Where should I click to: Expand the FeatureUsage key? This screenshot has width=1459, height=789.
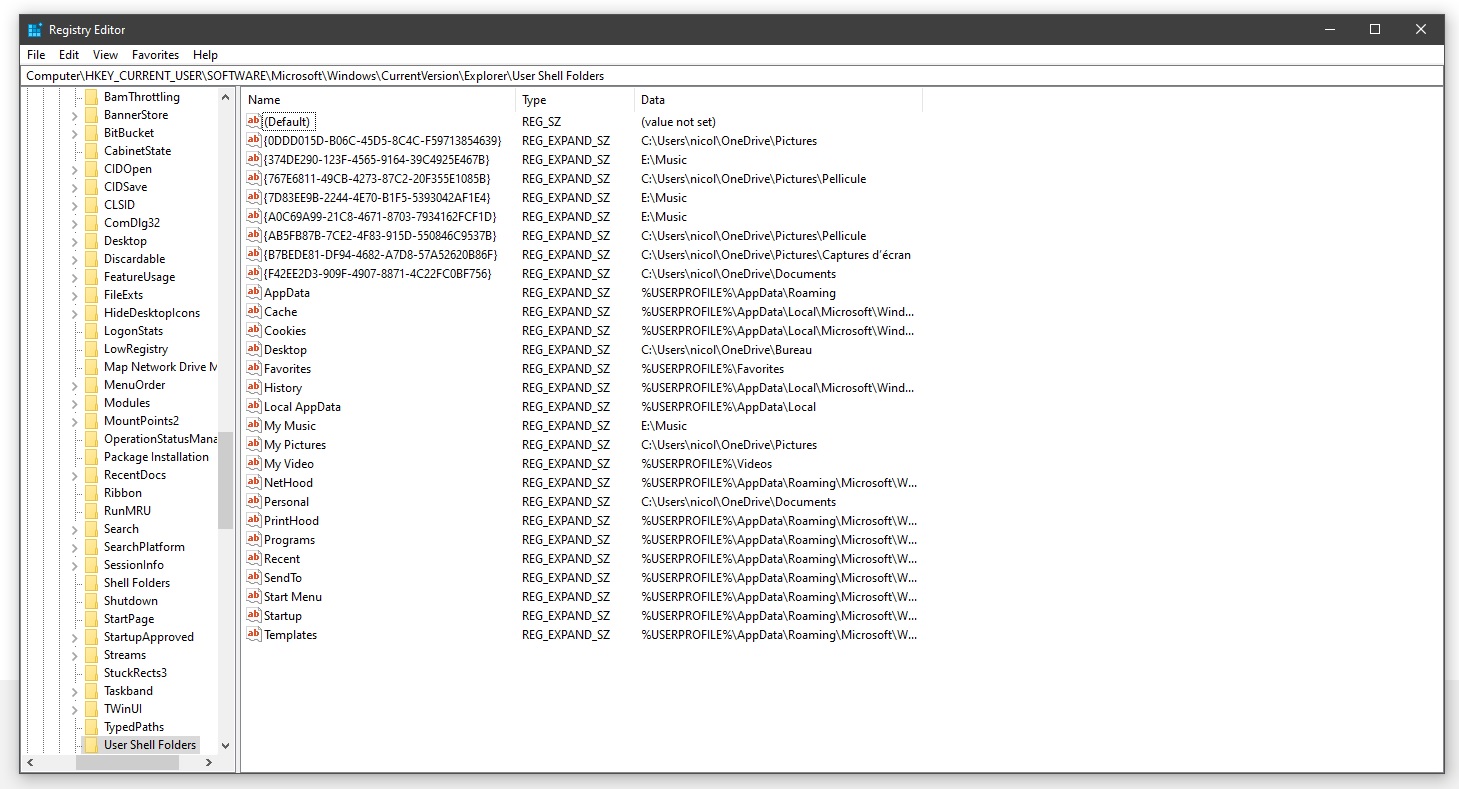(x=74, y=277)
